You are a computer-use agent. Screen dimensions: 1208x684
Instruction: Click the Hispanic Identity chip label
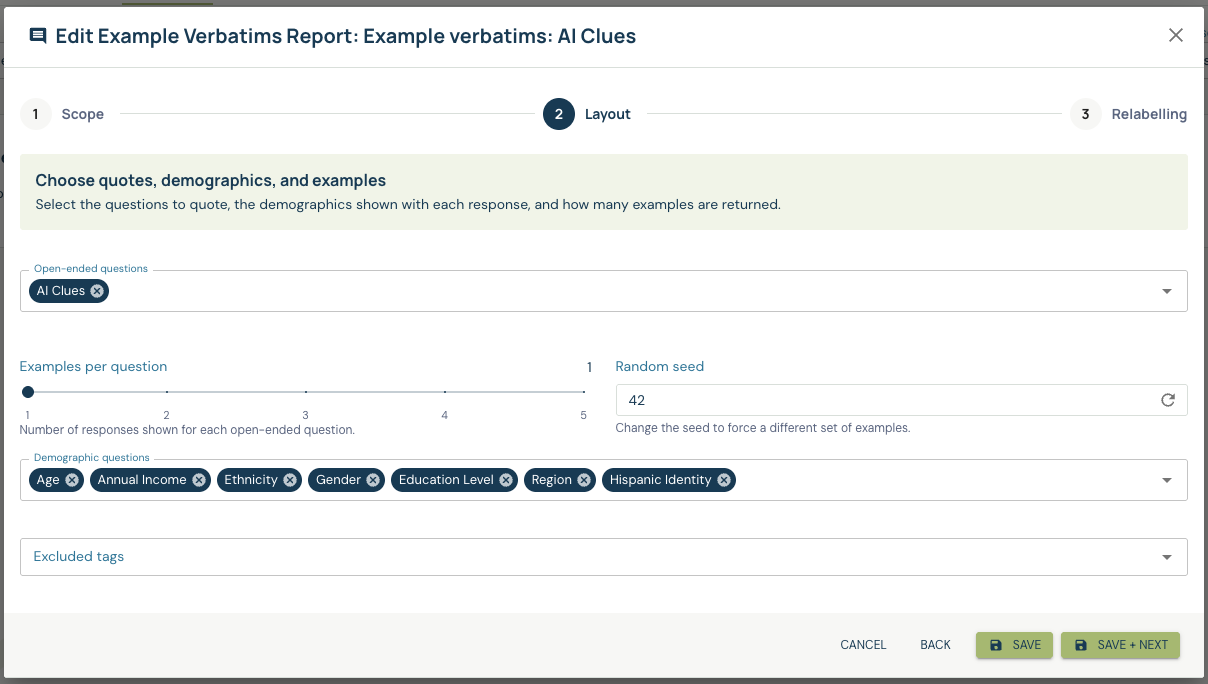tap(661, 480)
